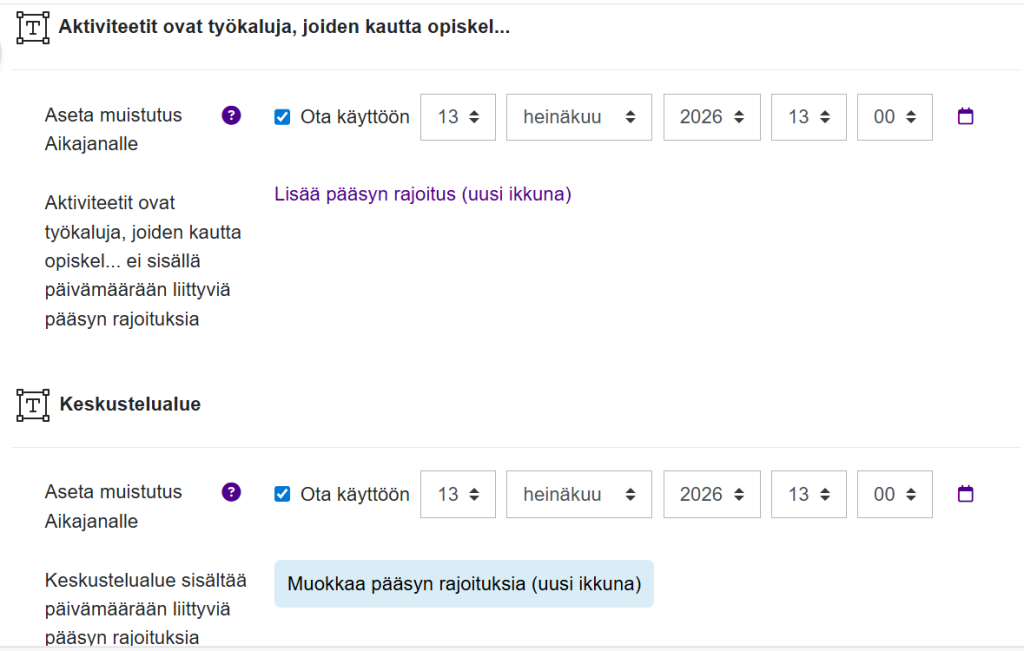Click the text label icon beside "Aktiviteetit" heading
The image size is (1024, 651).
click(33, 27)
